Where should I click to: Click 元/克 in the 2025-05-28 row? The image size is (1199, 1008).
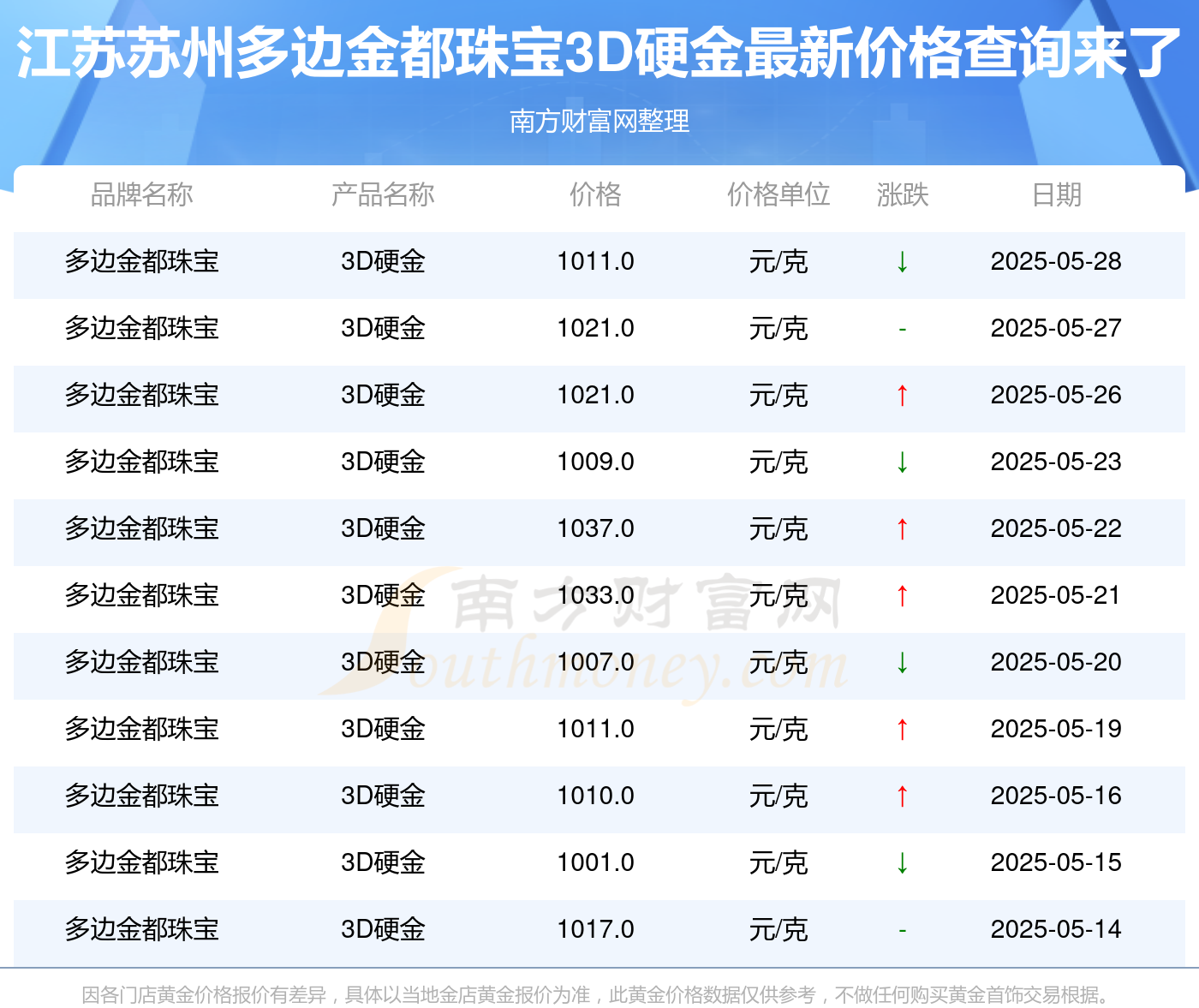(x=778, y=261)
